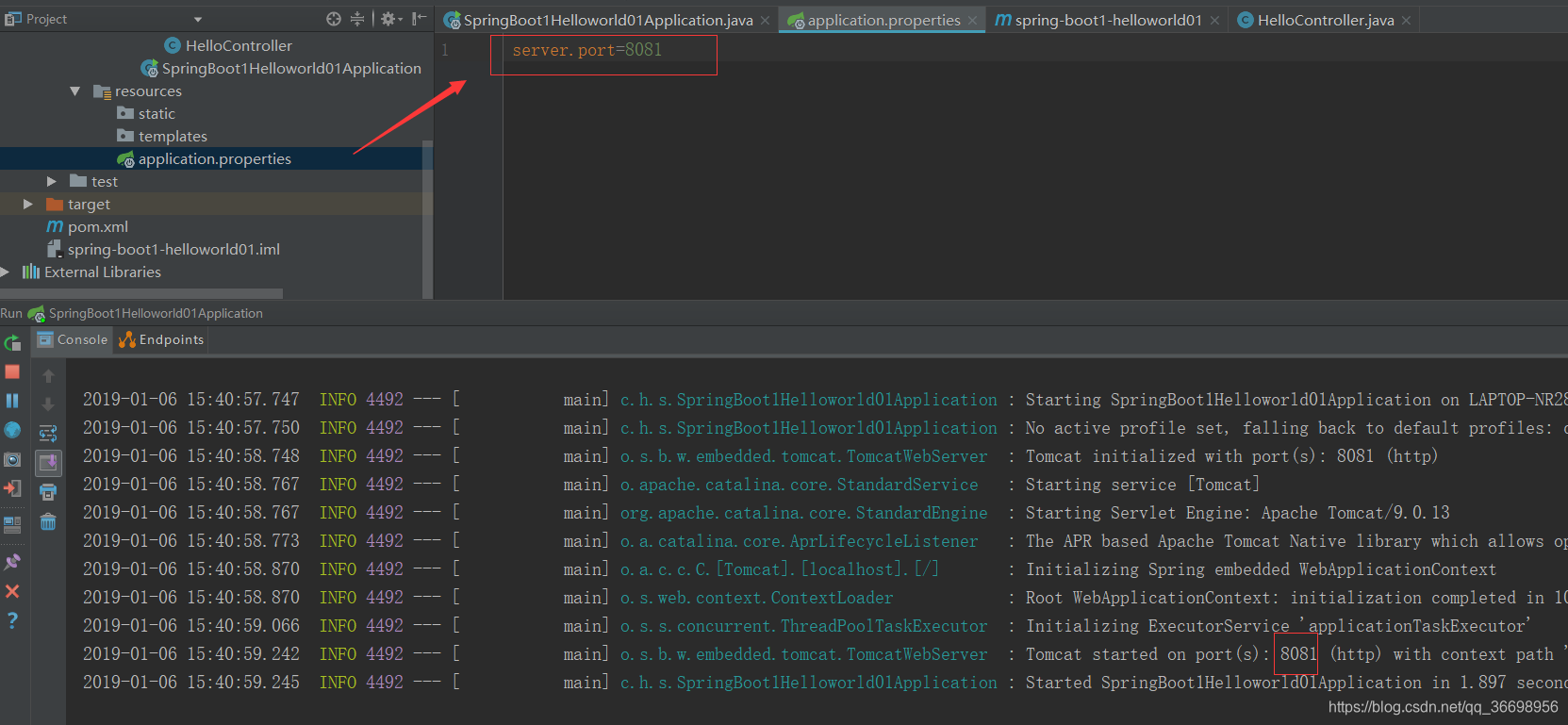This screenshot has height=725, width=1568.
Task: Click 'No active profile set' log line
Action: point(1296,428)
